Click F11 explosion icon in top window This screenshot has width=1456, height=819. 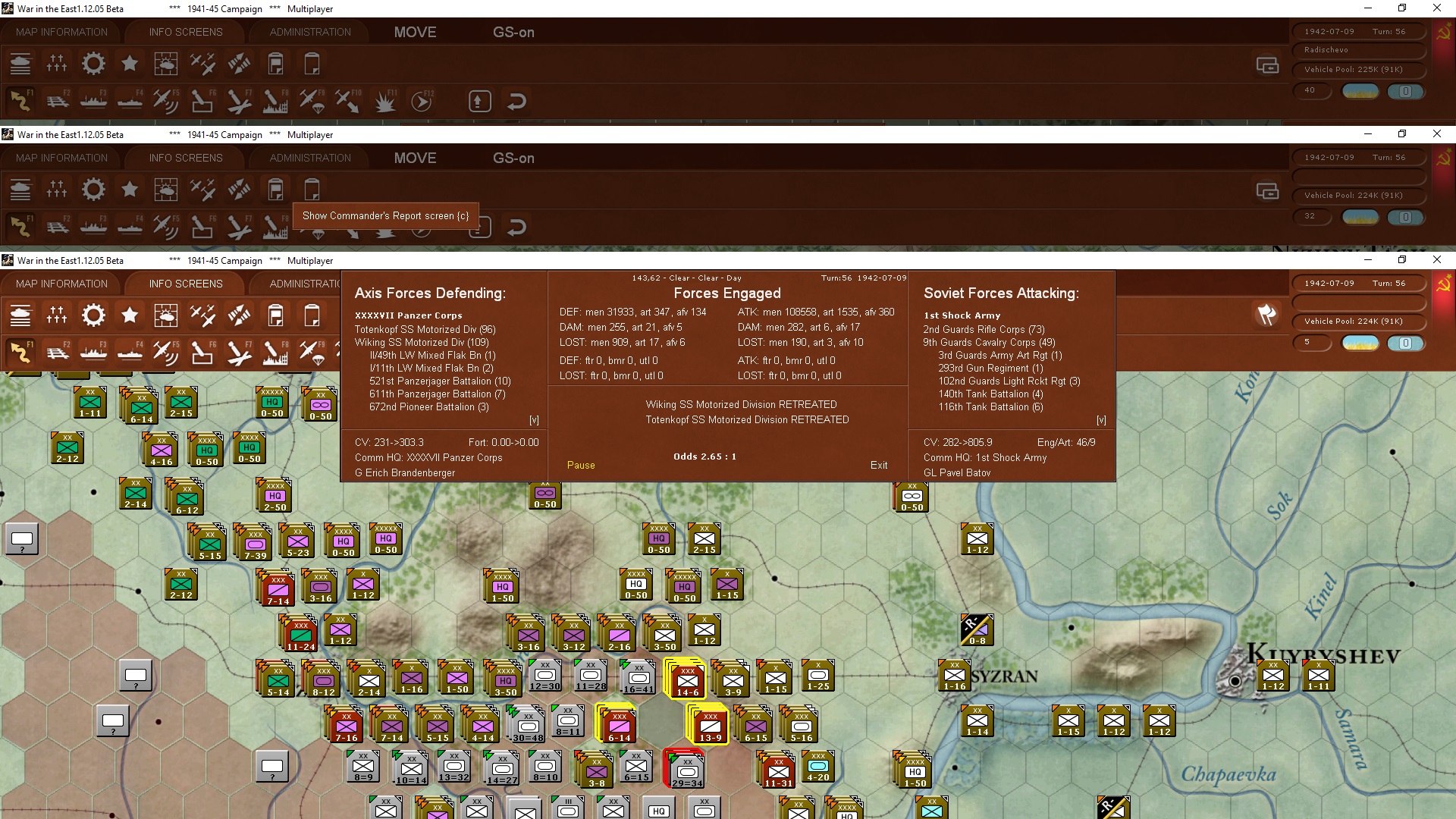[x=384, y=101]
